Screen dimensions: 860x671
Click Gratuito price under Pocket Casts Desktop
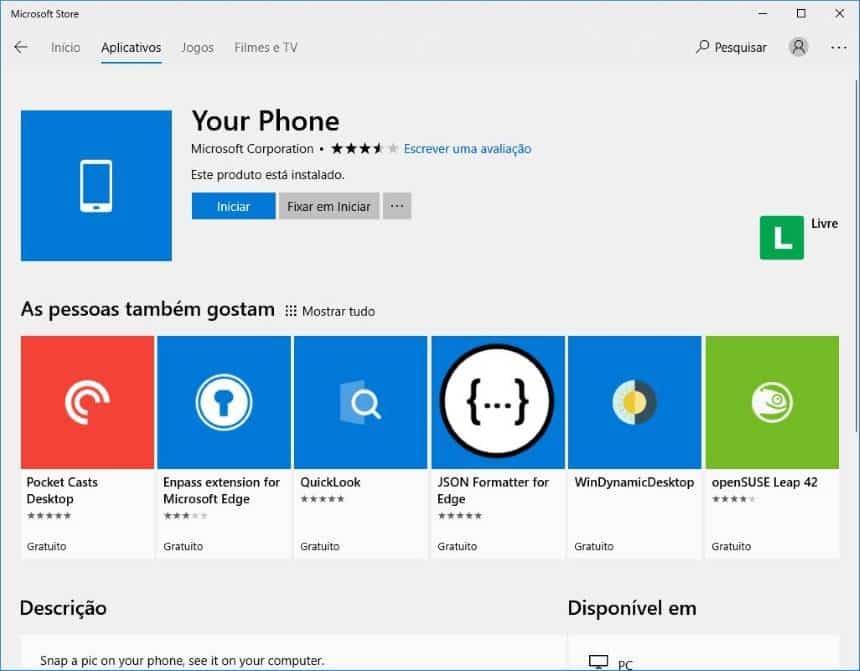47,546
